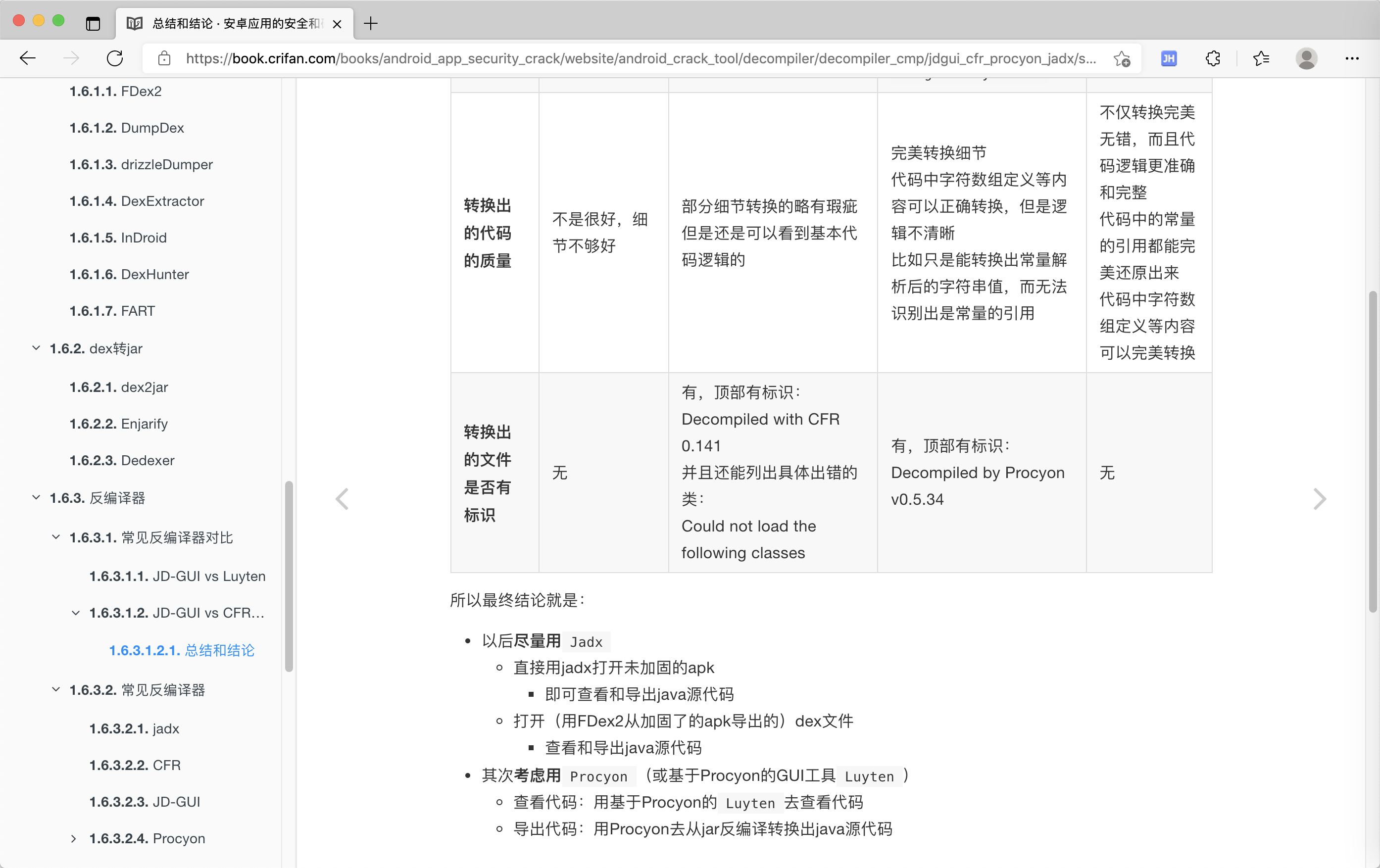Open browser settings and more menu

[x=1352, y=58]
